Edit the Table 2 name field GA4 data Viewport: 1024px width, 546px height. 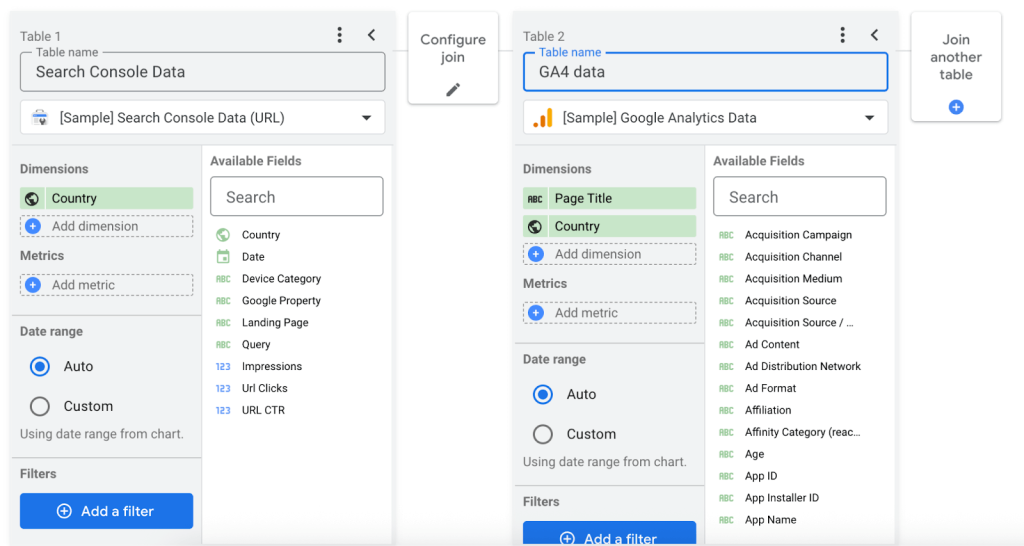(x=705, y=72)
